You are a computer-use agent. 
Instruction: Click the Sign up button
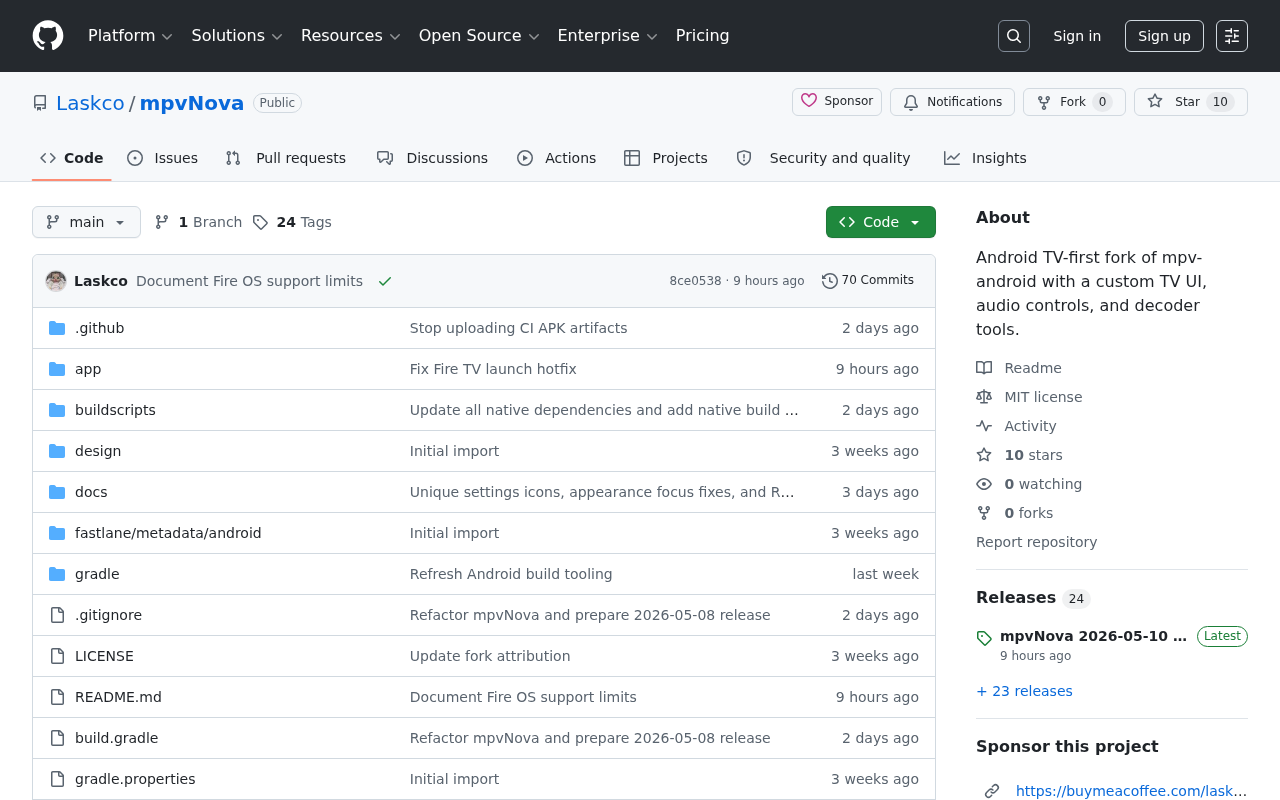point(1164,36)
